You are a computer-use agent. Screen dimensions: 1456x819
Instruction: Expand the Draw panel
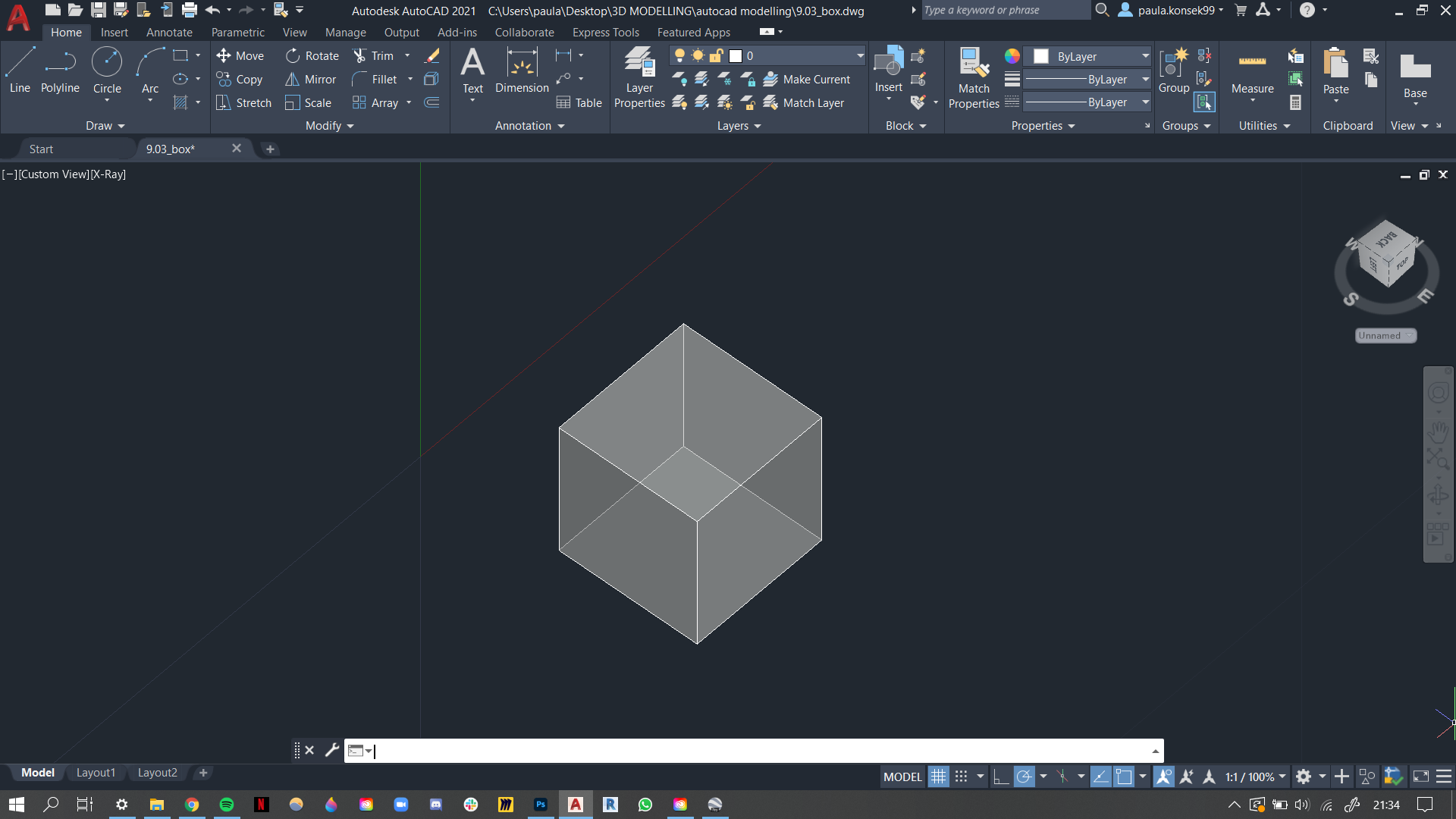tap(105, 126)
